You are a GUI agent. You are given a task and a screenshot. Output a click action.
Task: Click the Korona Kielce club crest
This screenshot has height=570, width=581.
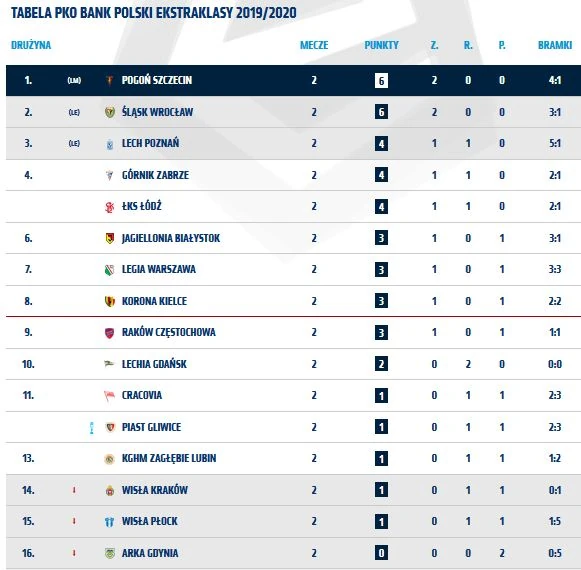110,301
